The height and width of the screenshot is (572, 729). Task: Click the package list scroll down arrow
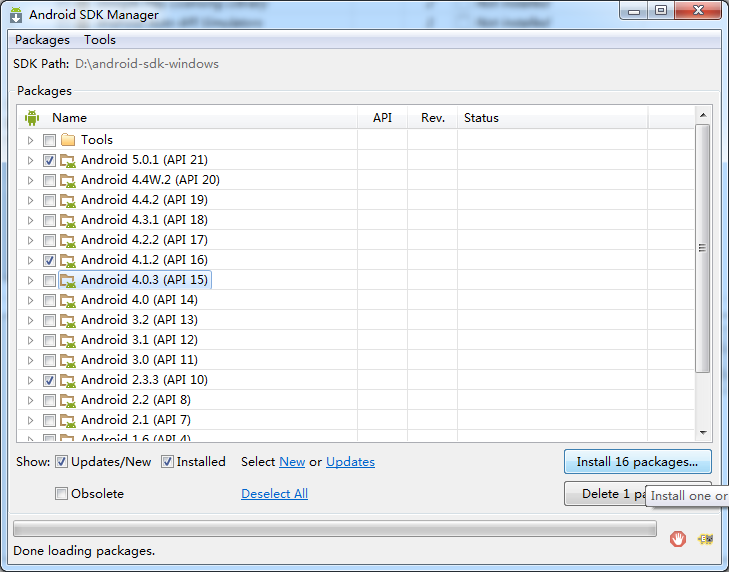(x=703, y=432)
